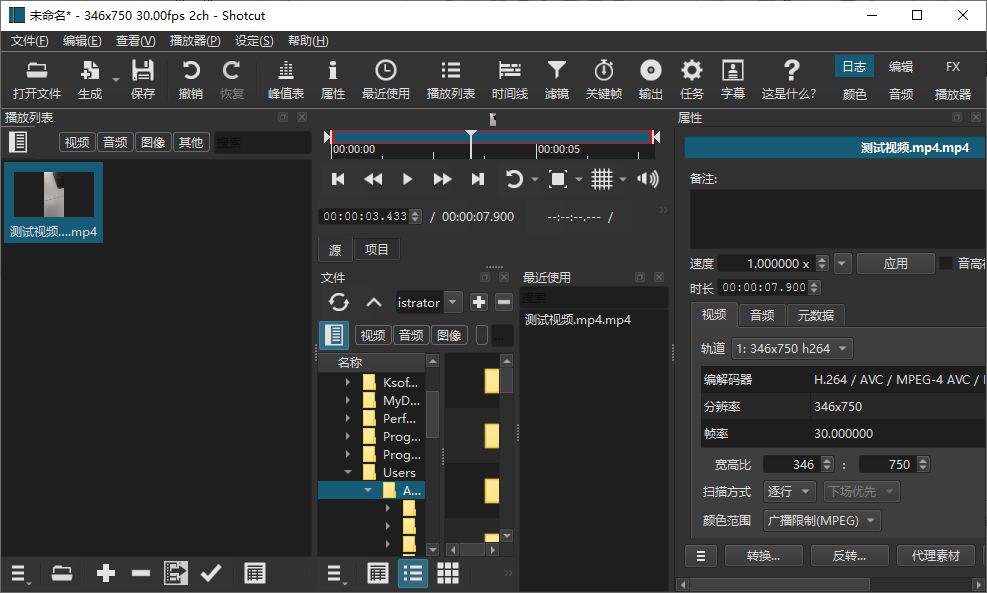
Task: Toggle the zoom fit icon in player
Action: pyautogui.click(x=558, y=179)
